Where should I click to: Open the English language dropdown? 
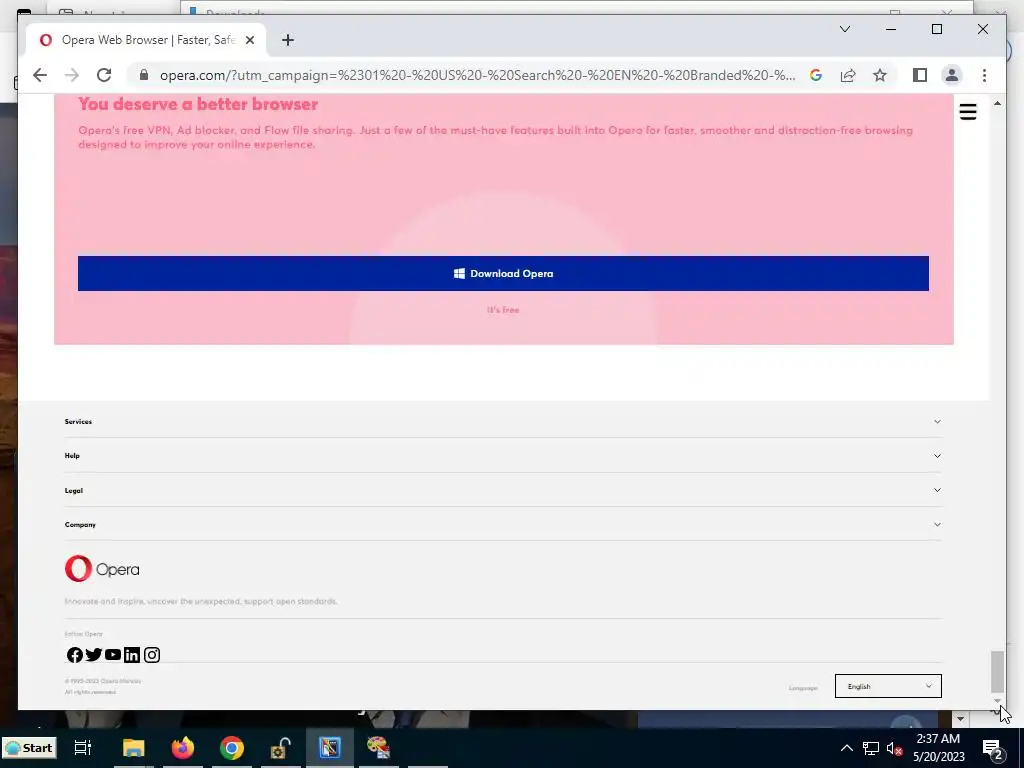click(888, 686)
